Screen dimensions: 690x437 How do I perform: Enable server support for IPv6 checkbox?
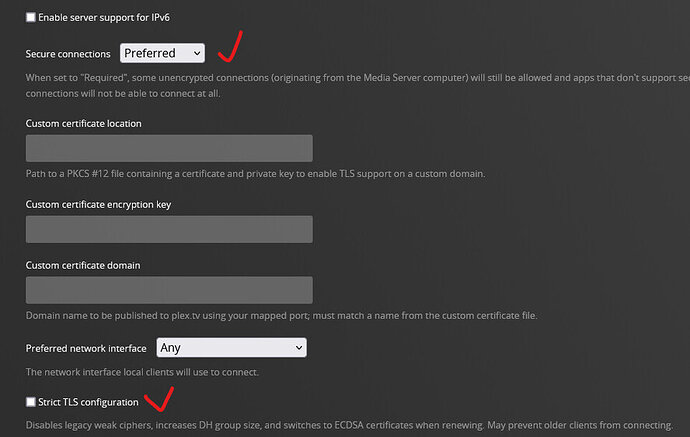(x=30, y=18)
